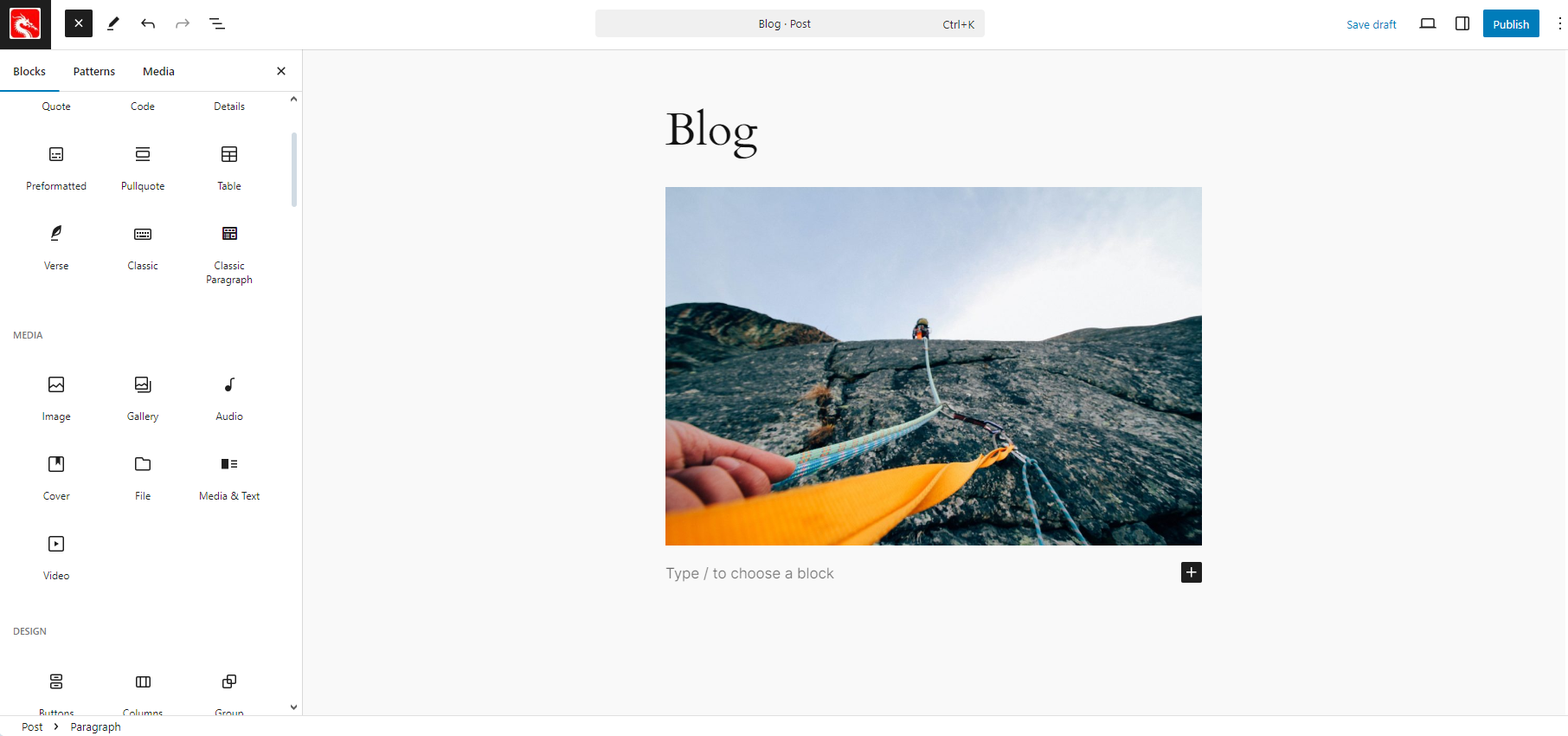Select the Cover block
The image size is (1568, 736).
56,478
